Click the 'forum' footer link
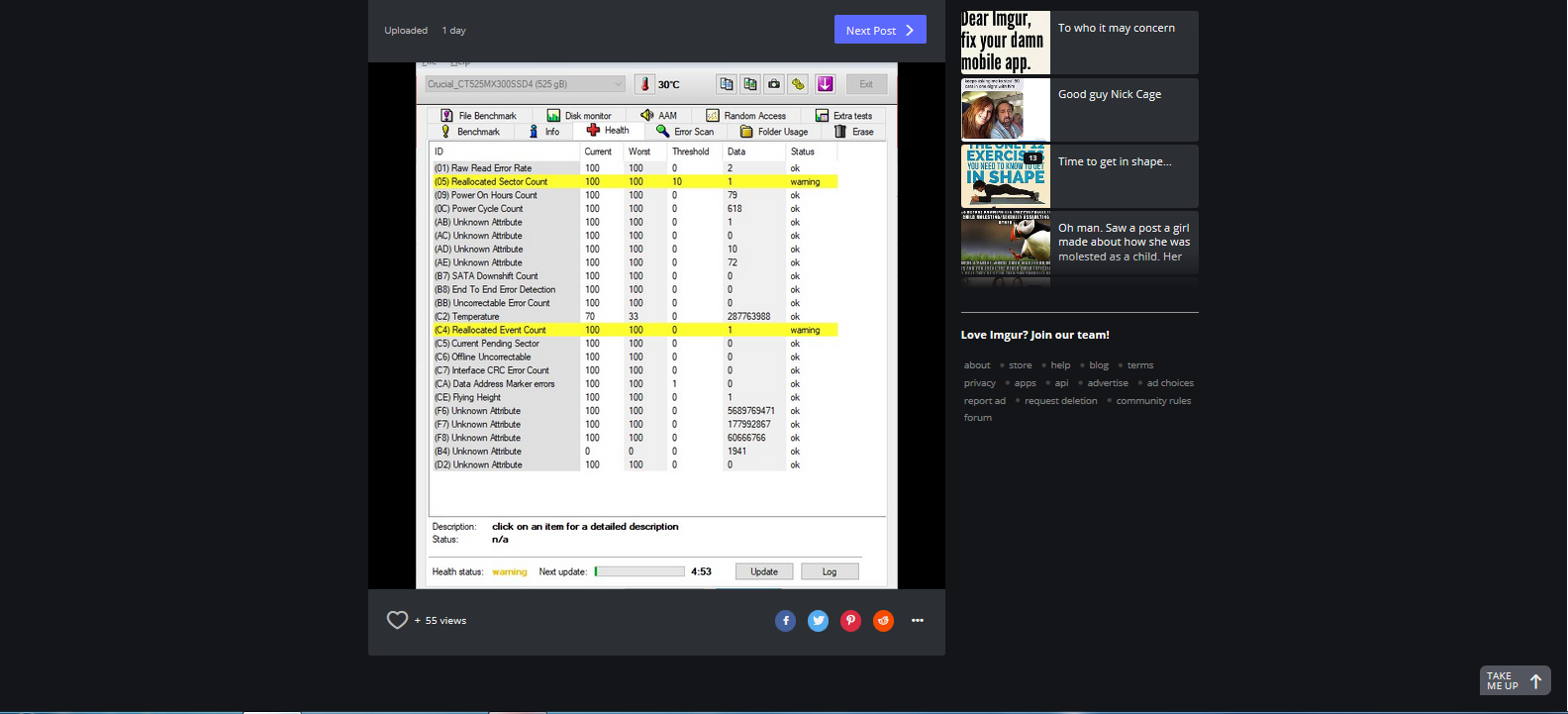The image size is (1568, 714). click(978, 418)
